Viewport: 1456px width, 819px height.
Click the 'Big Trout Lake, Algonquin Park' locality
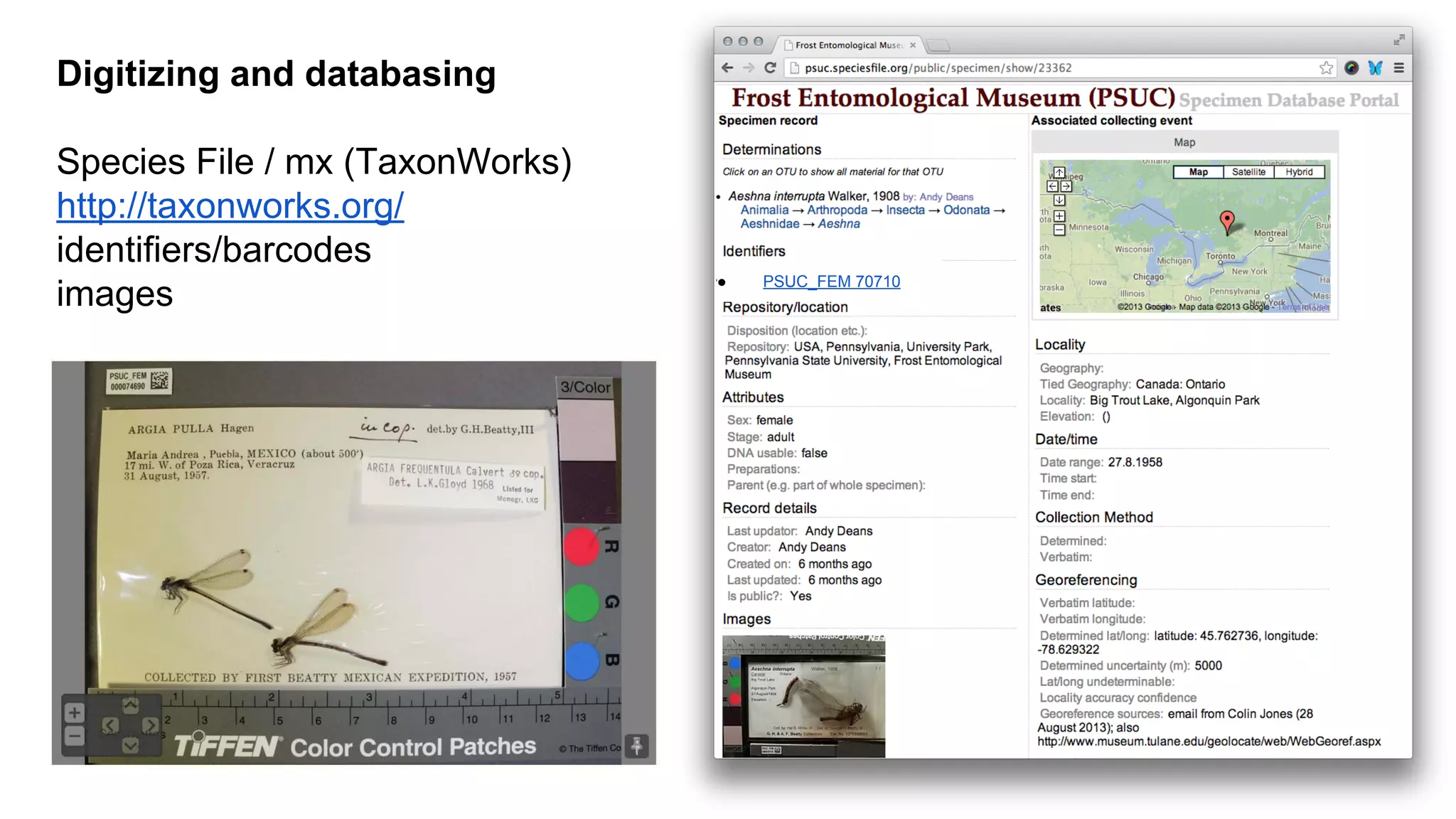coord(1174,400)
